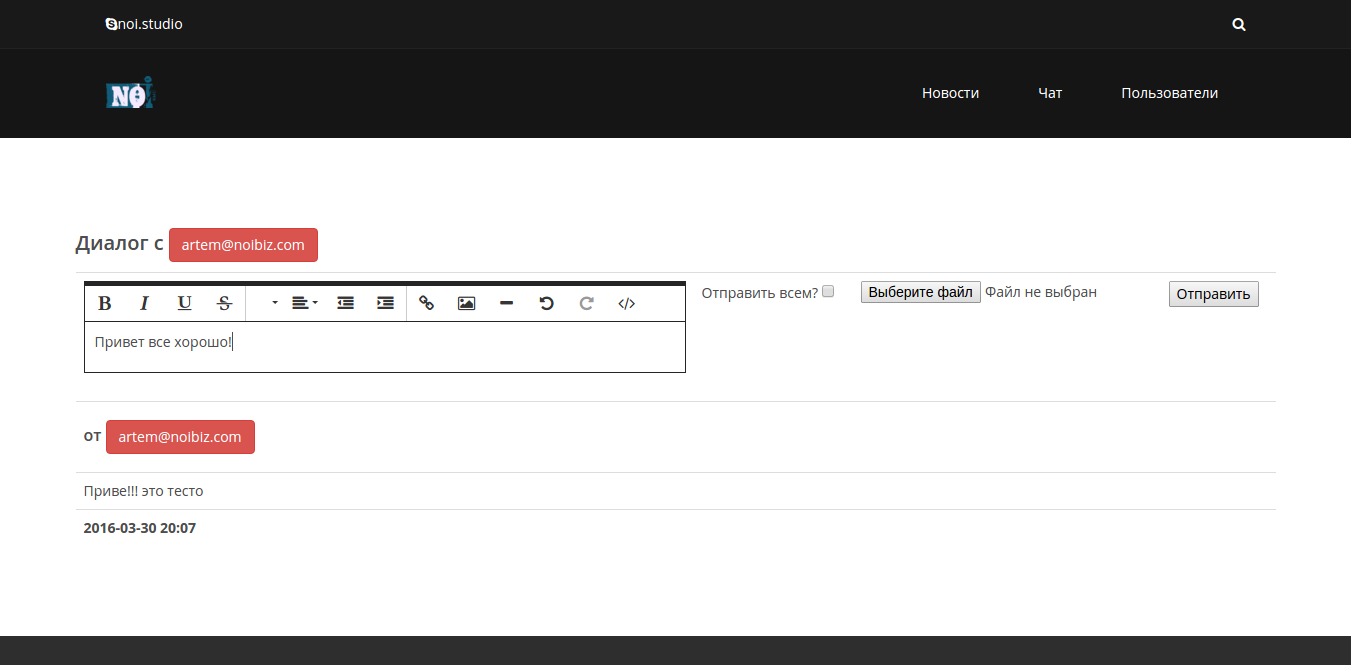Image resolution: width=1351 pixels, height=665 pixels.
Task: Click the Выберите файл button
Action: click(921, 292)
